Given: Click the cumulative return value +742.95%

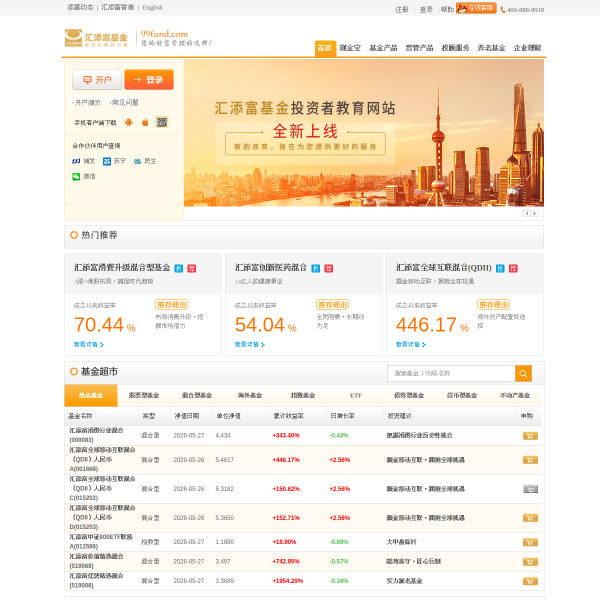Looking at the screenshot, I should point(286,562).
